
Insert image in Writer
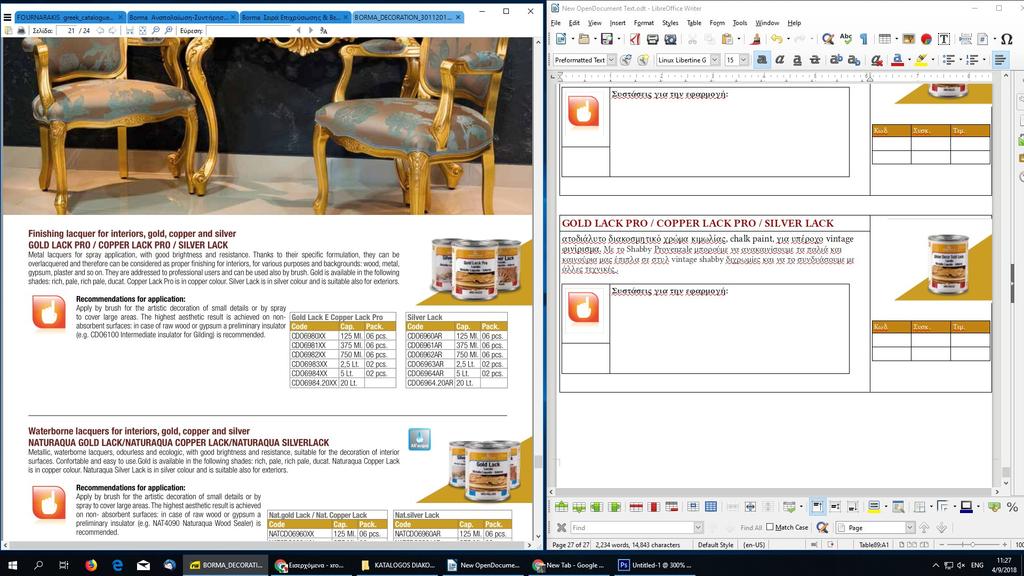908,39
